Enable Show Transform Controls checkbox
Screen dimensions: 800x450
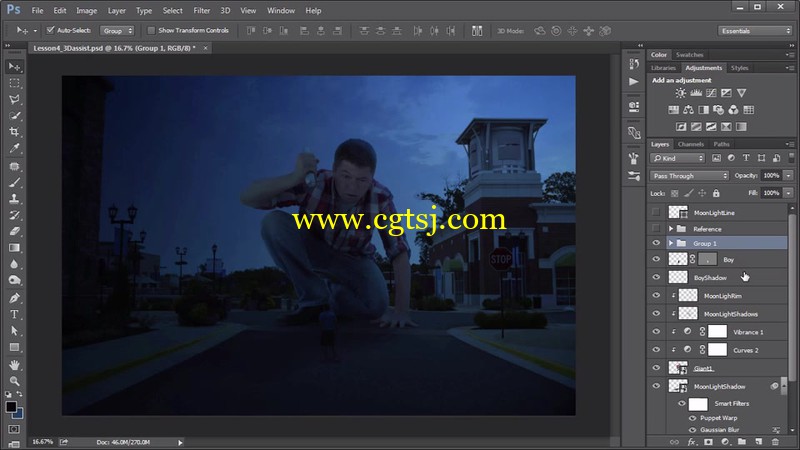151,31
